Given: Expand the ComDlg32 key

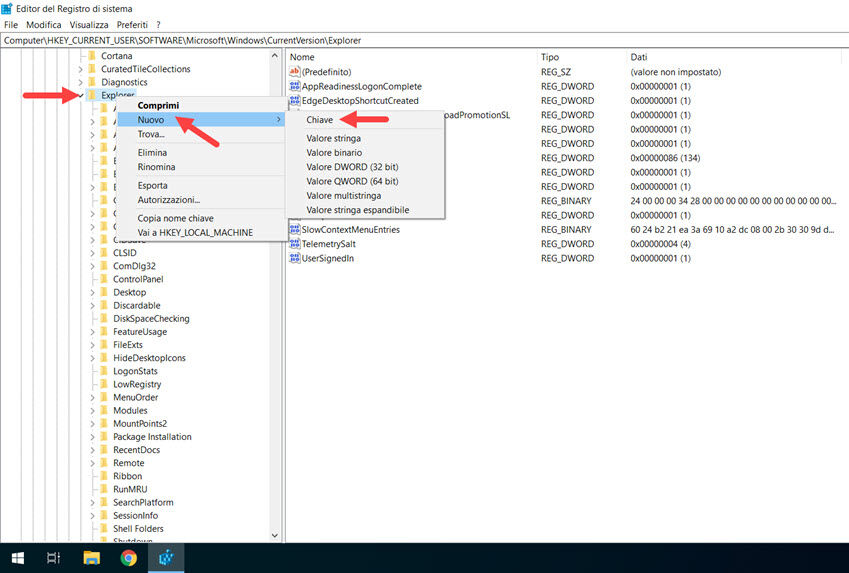Looking at the screenshot, I should (92, 265).
